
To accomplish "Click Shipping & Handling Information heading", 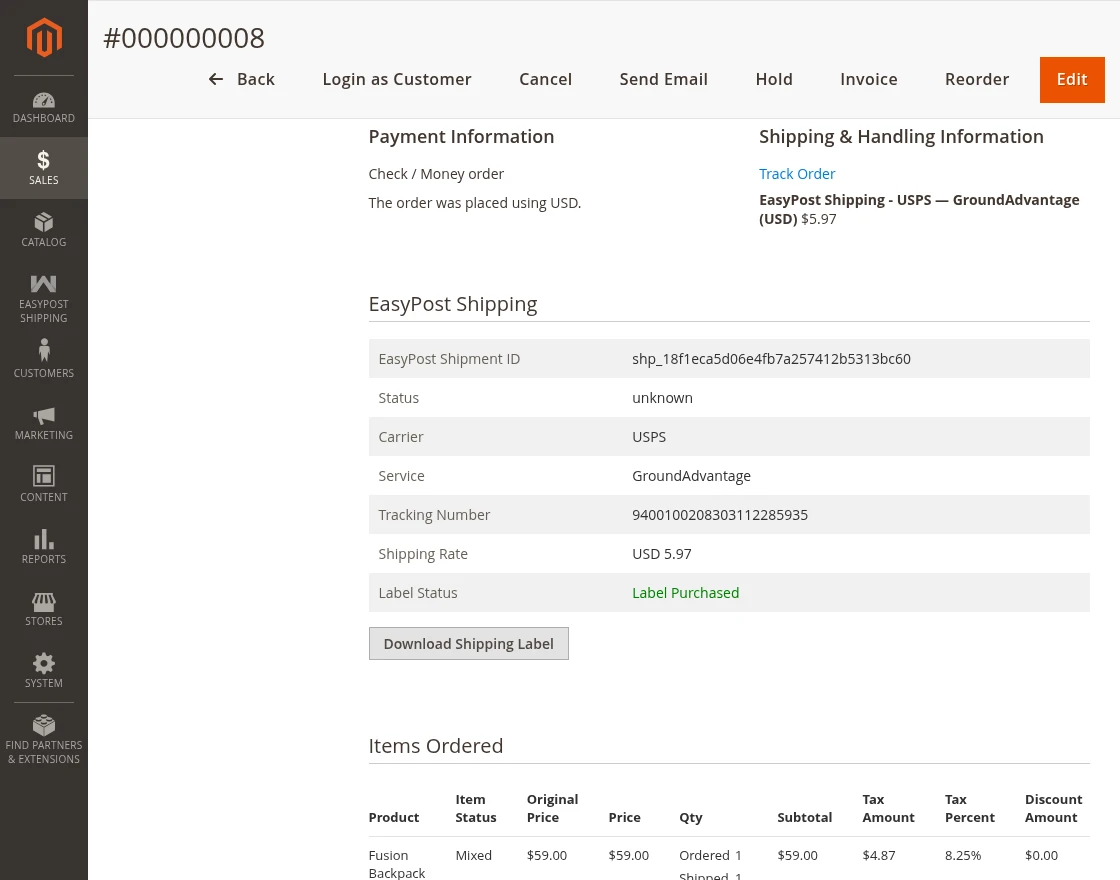I will pyautogui.click(x=901, y=136).
